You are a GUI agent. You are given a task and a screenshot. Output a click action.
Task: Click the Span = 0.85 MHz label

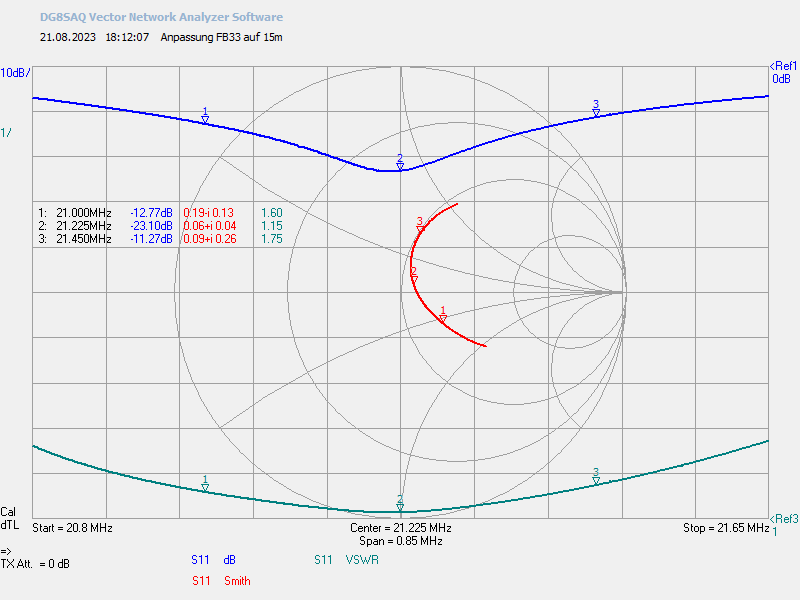pos(401,541)
